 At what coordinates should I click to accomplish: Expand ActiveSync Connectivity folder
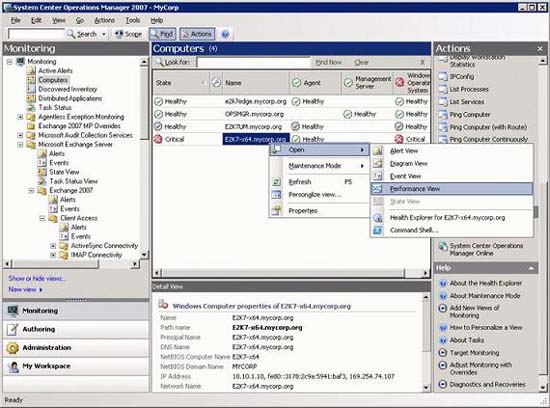[x=53, y=246]
